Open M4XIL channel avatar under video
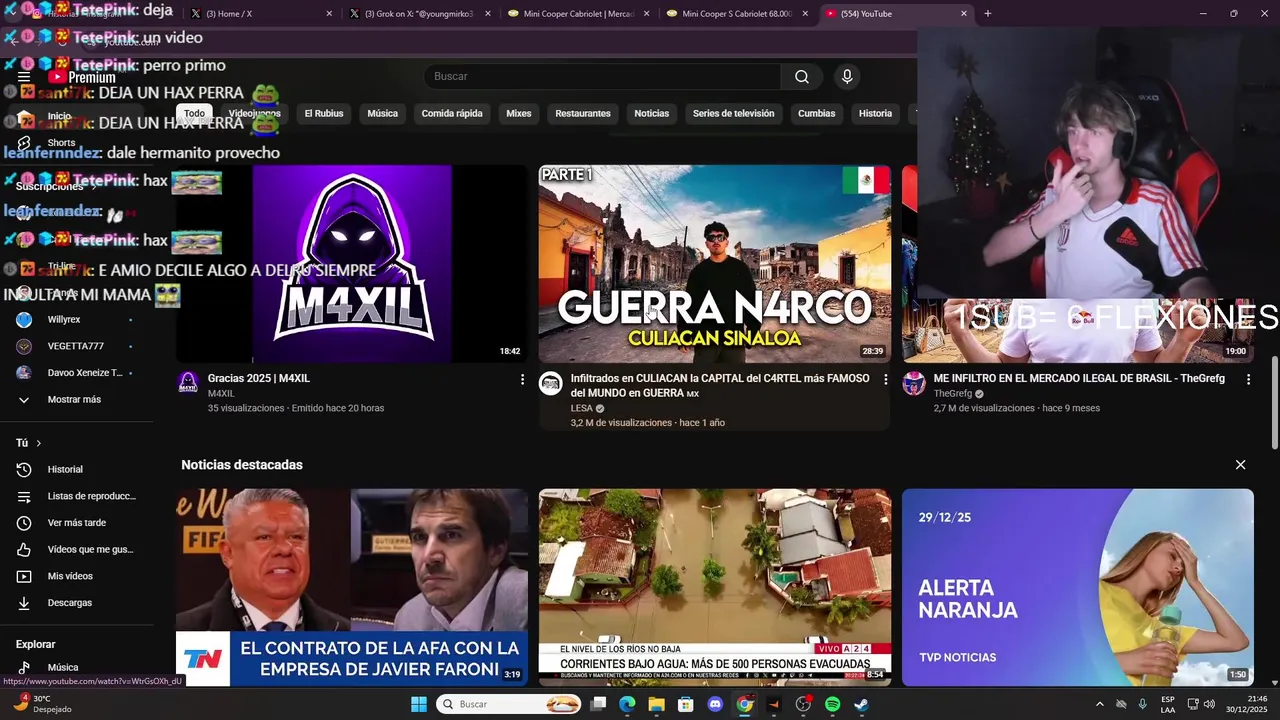 pos(188,383)
